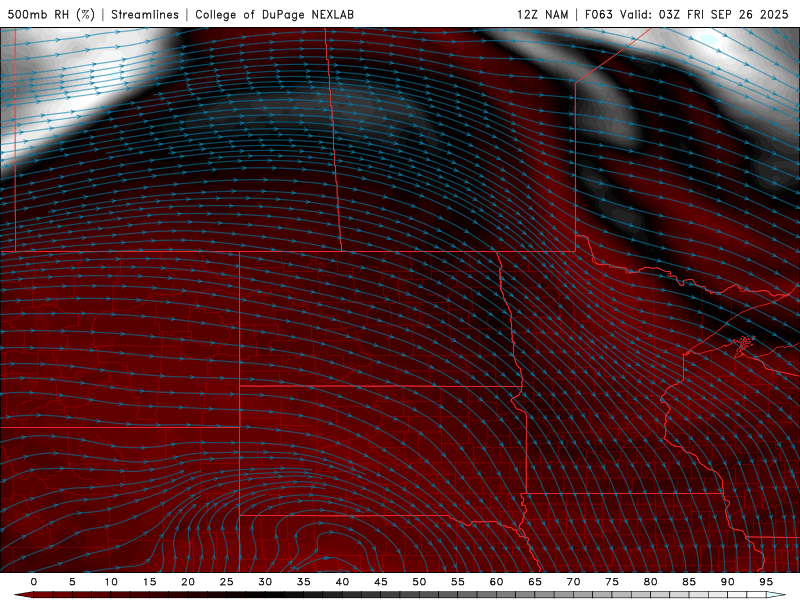Click the '85' colorbar scale label
This screenshot has height=600, width=800.
click(x=689, y=582)
